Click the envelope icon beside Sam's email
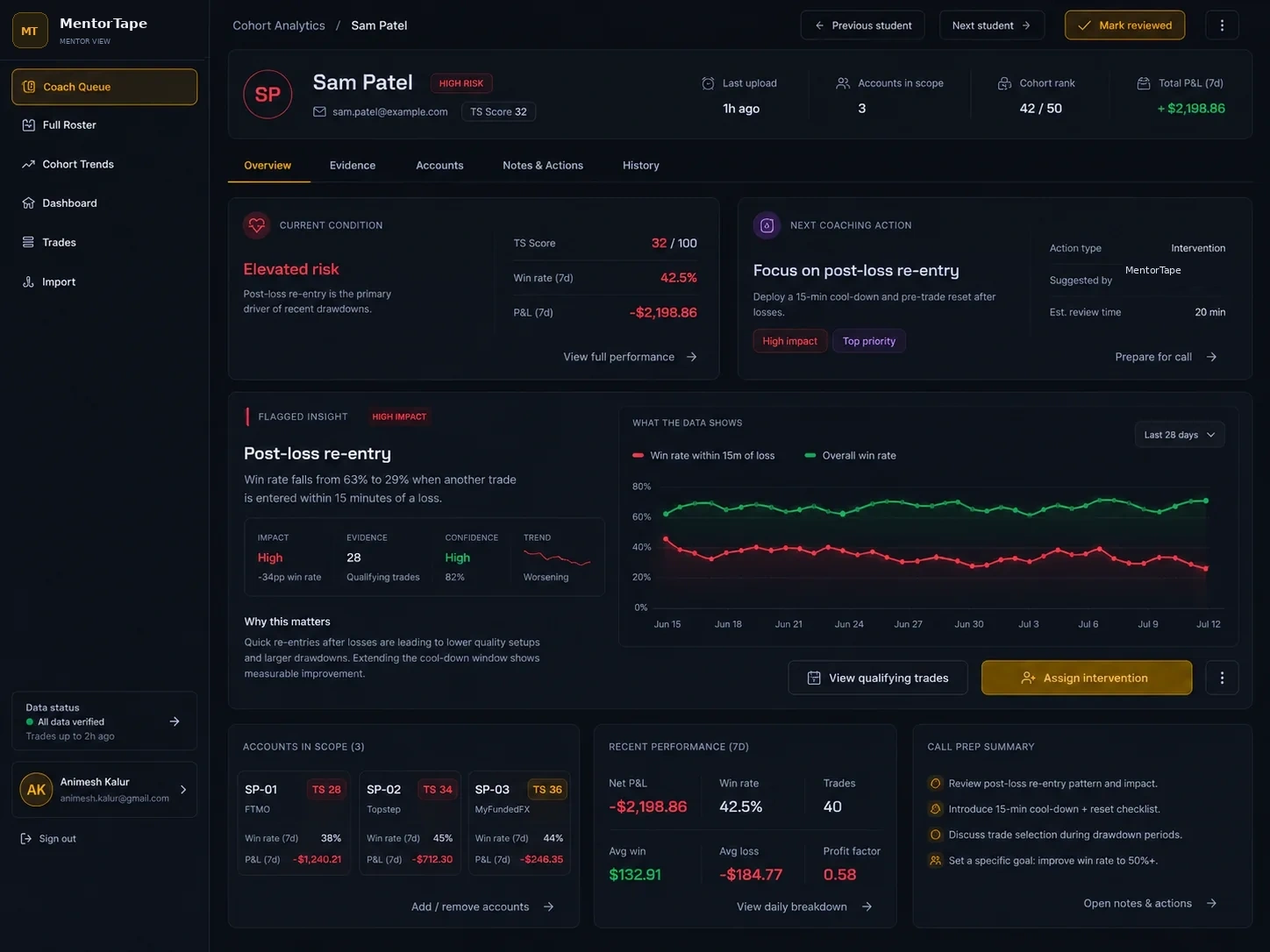The width and height of the screenshot is (1270, 952). click(319, 111)
